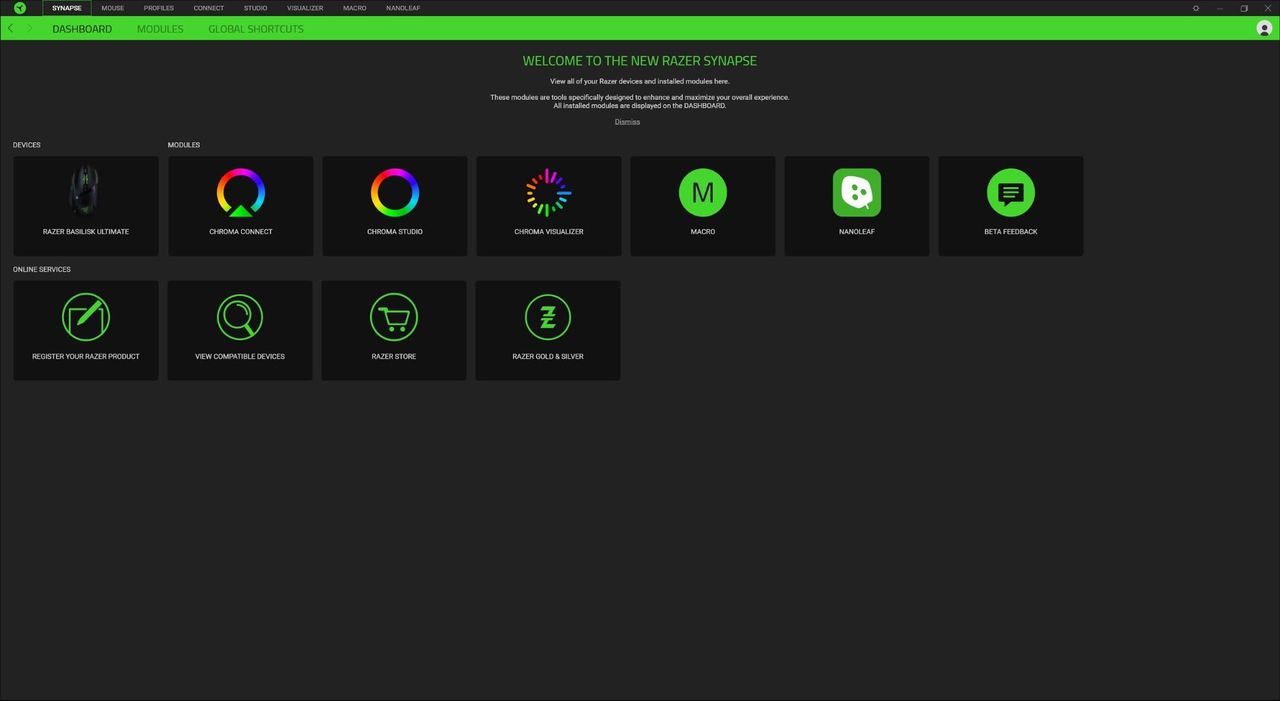
Task: Dismiss the welcome message
Action: pos(627,122)
